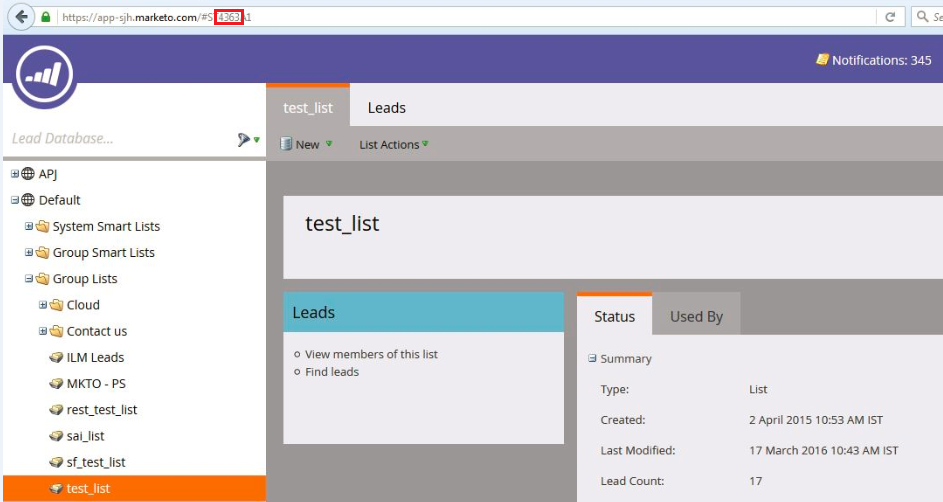Collapse the Group Lists folder
Image resolution: width=943 pixels, height=502 pixels.
click(29, 278)
